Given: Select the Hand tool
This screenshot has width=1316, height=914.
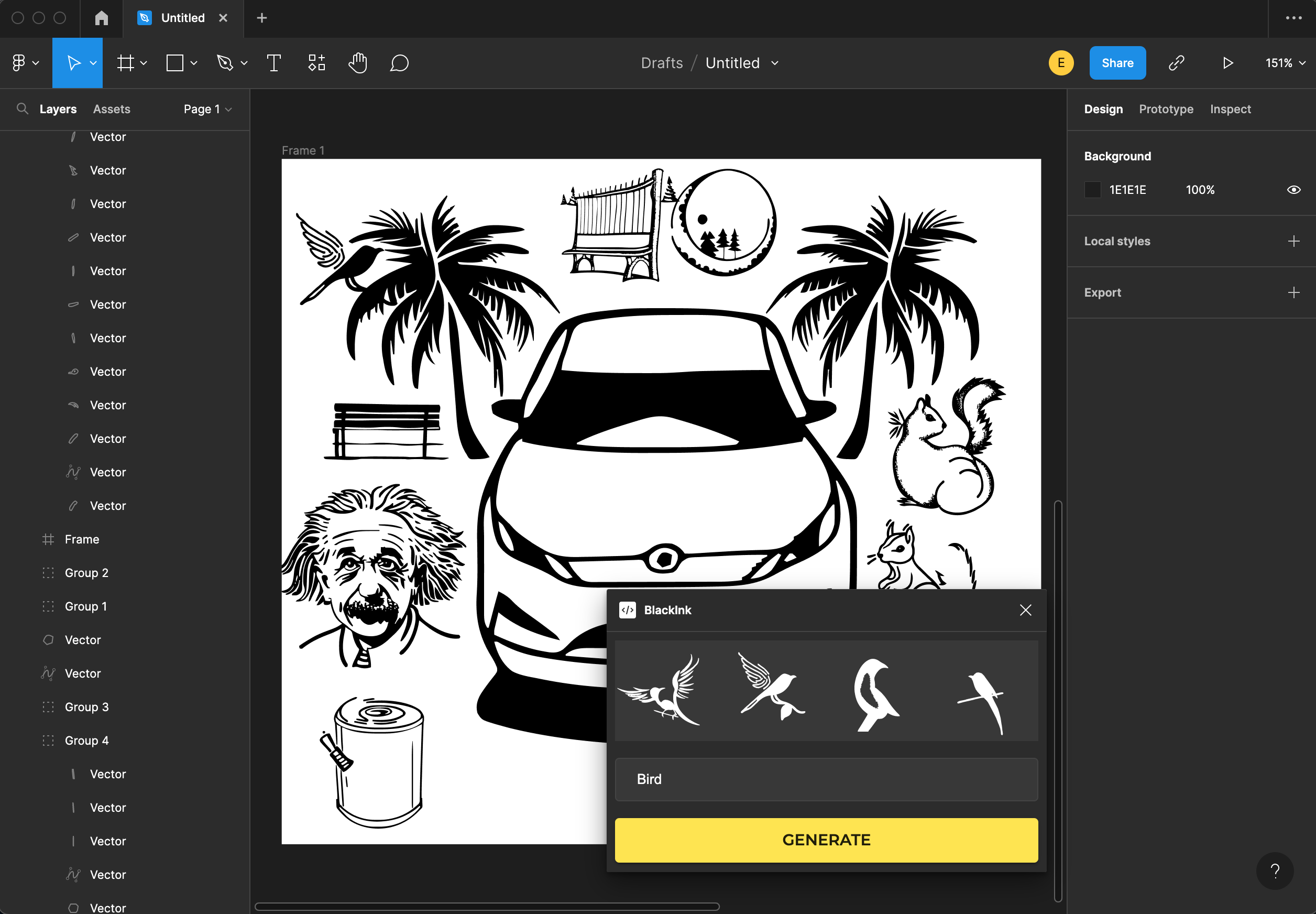Looking at the screenshot, I should click(x=358, y=63).
